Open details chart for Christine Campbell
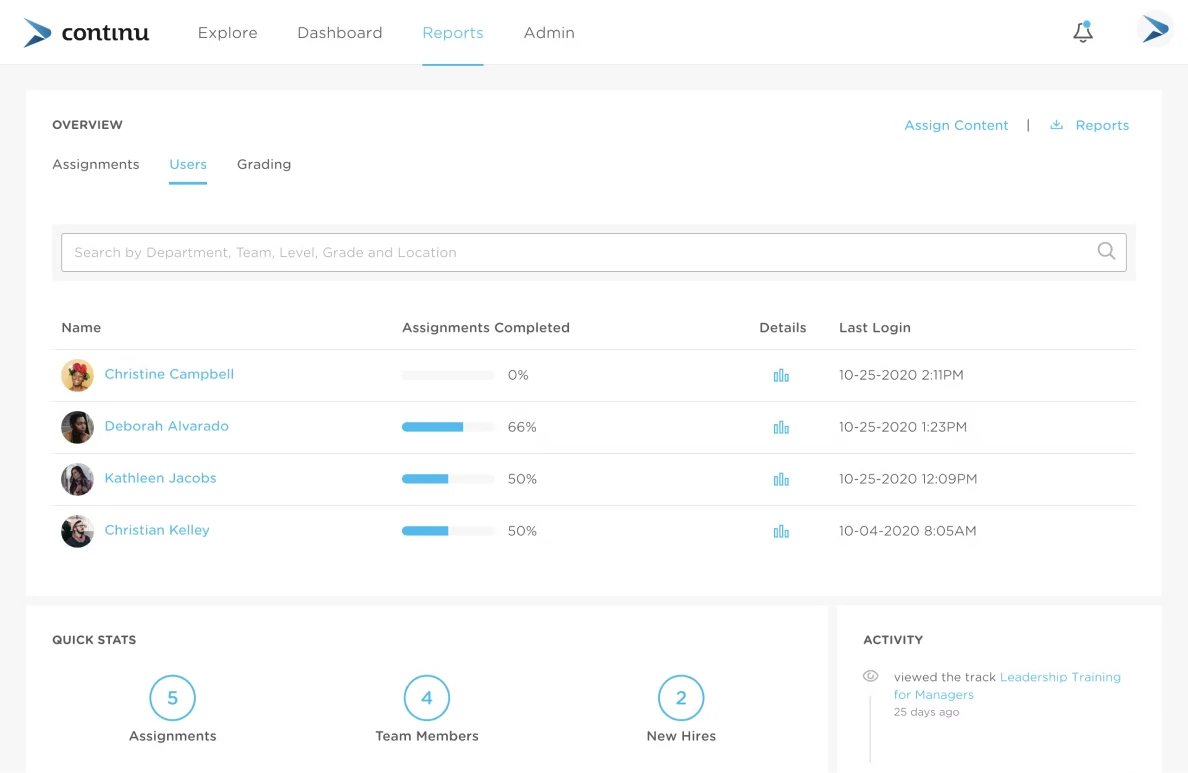 [x=781, y=375]
